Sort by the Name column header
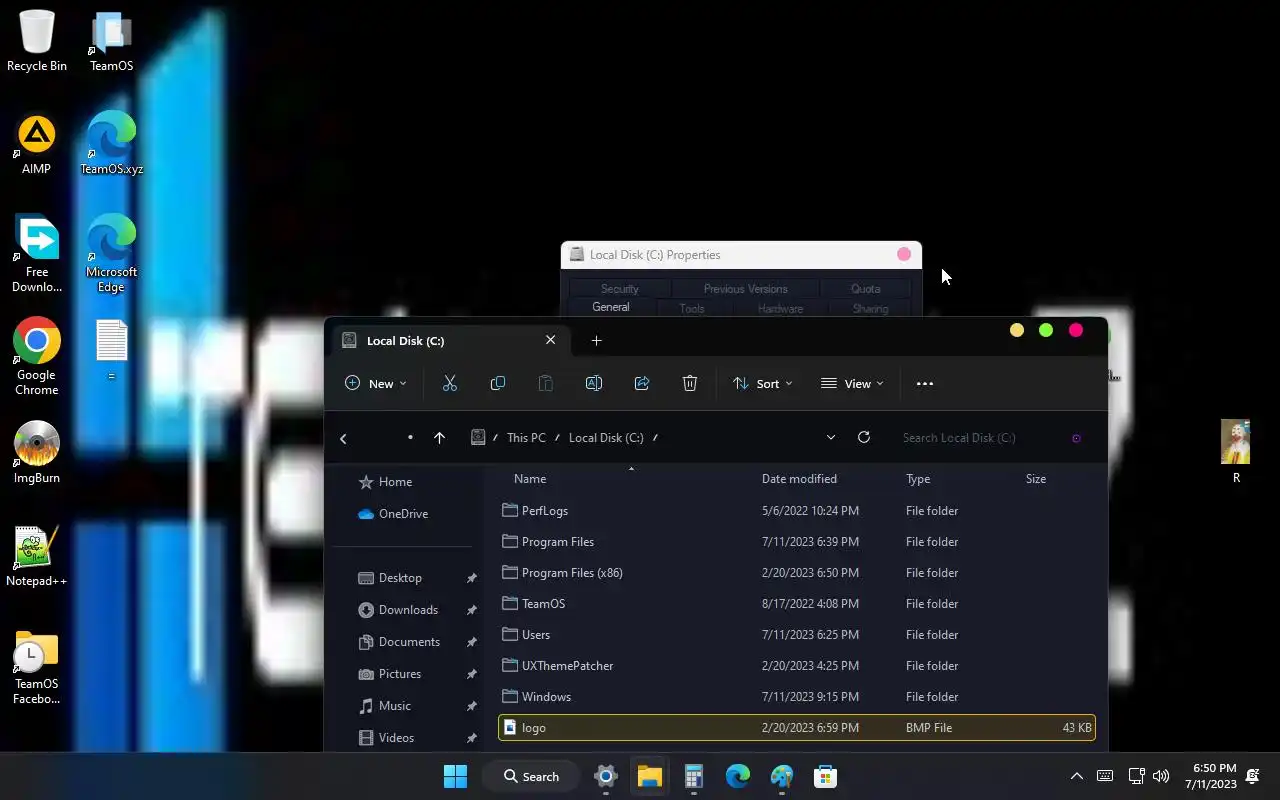Screen dimensions: 1280x800 [530, 479]
